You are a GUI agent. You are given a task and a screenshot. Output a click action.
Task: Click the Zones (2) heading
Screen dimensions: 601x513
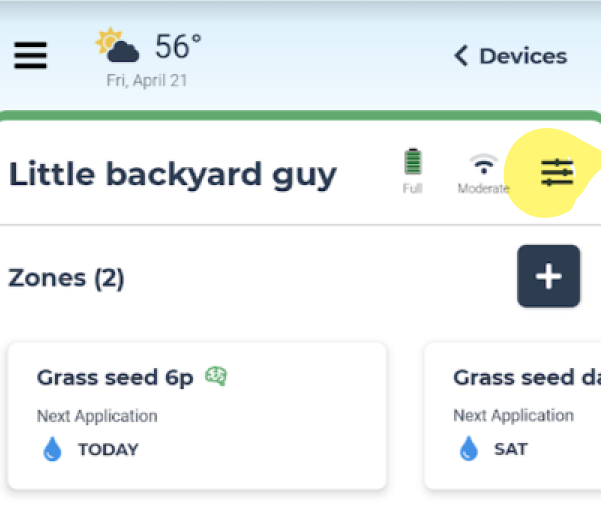[x=66, y=278]
